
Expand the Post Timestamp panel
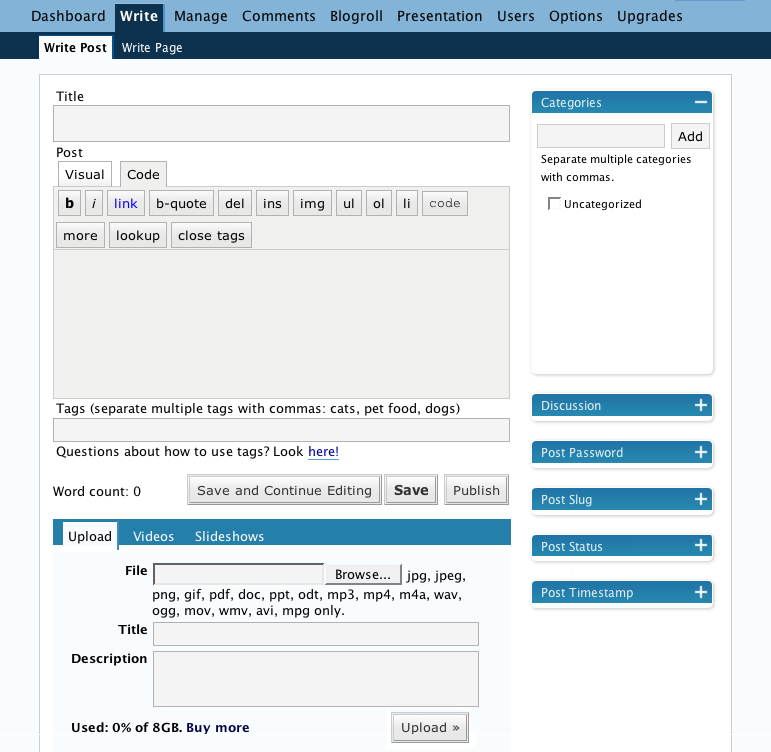point(700,592)
